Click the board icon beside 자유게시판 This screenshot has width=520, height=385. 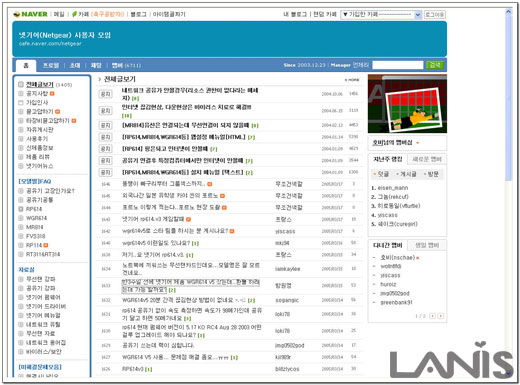[x=21, y=129]
